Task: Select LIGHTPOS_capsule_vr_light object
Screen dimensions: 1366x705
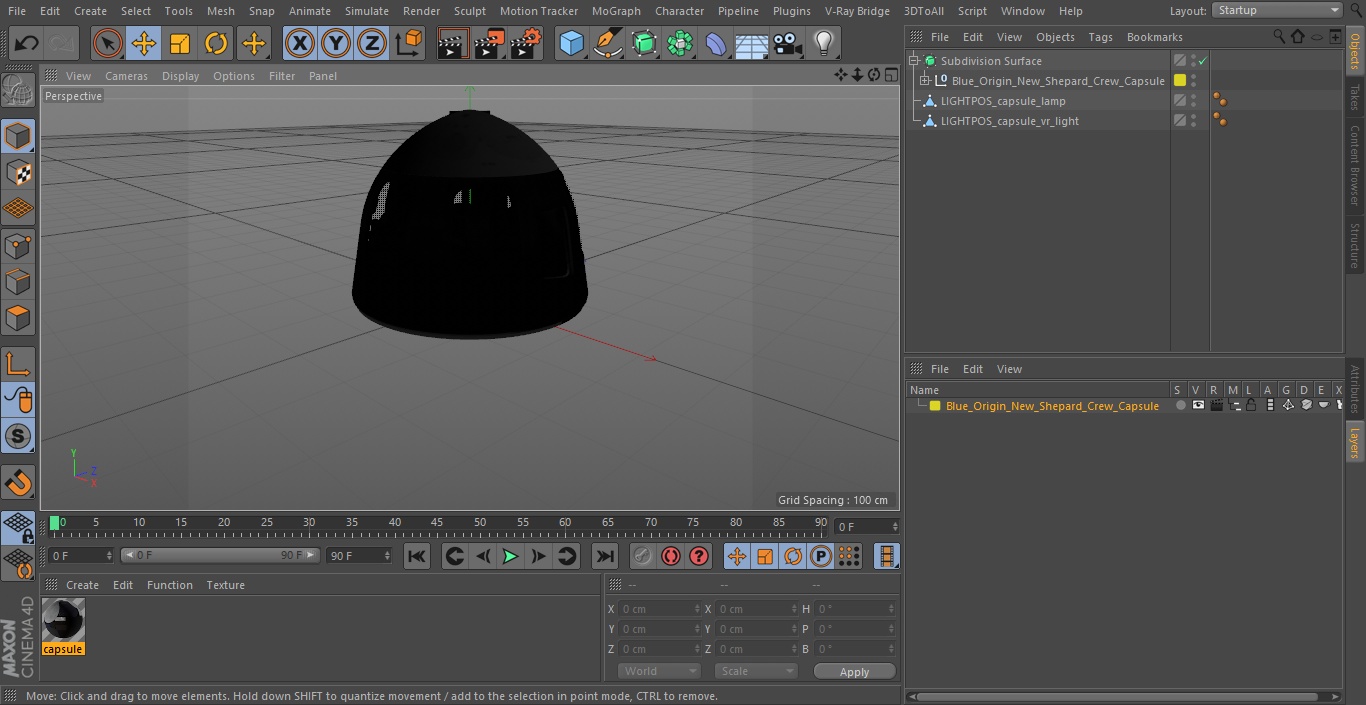Action: 1010,121
